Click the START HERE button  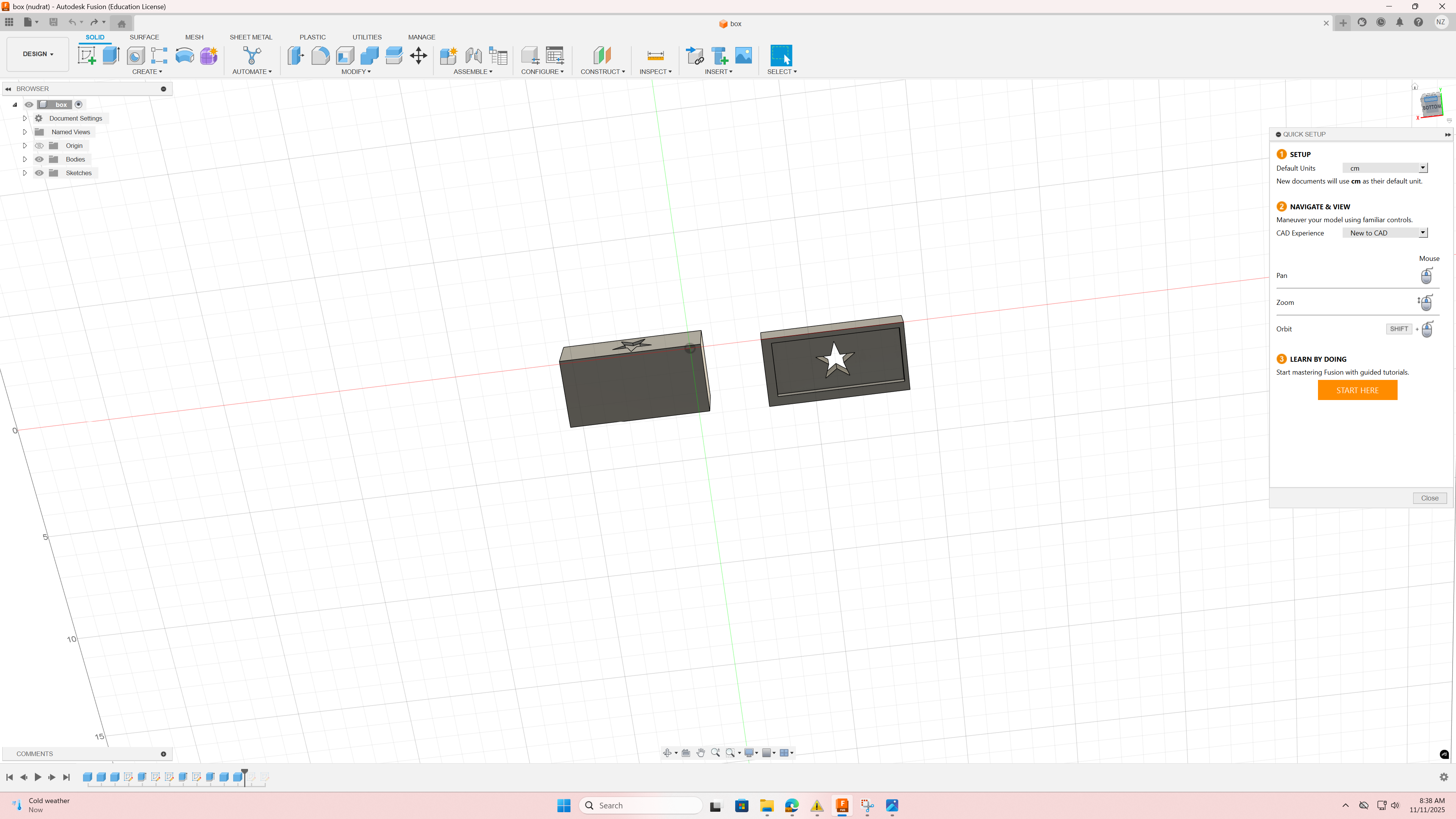(1357, 391)
